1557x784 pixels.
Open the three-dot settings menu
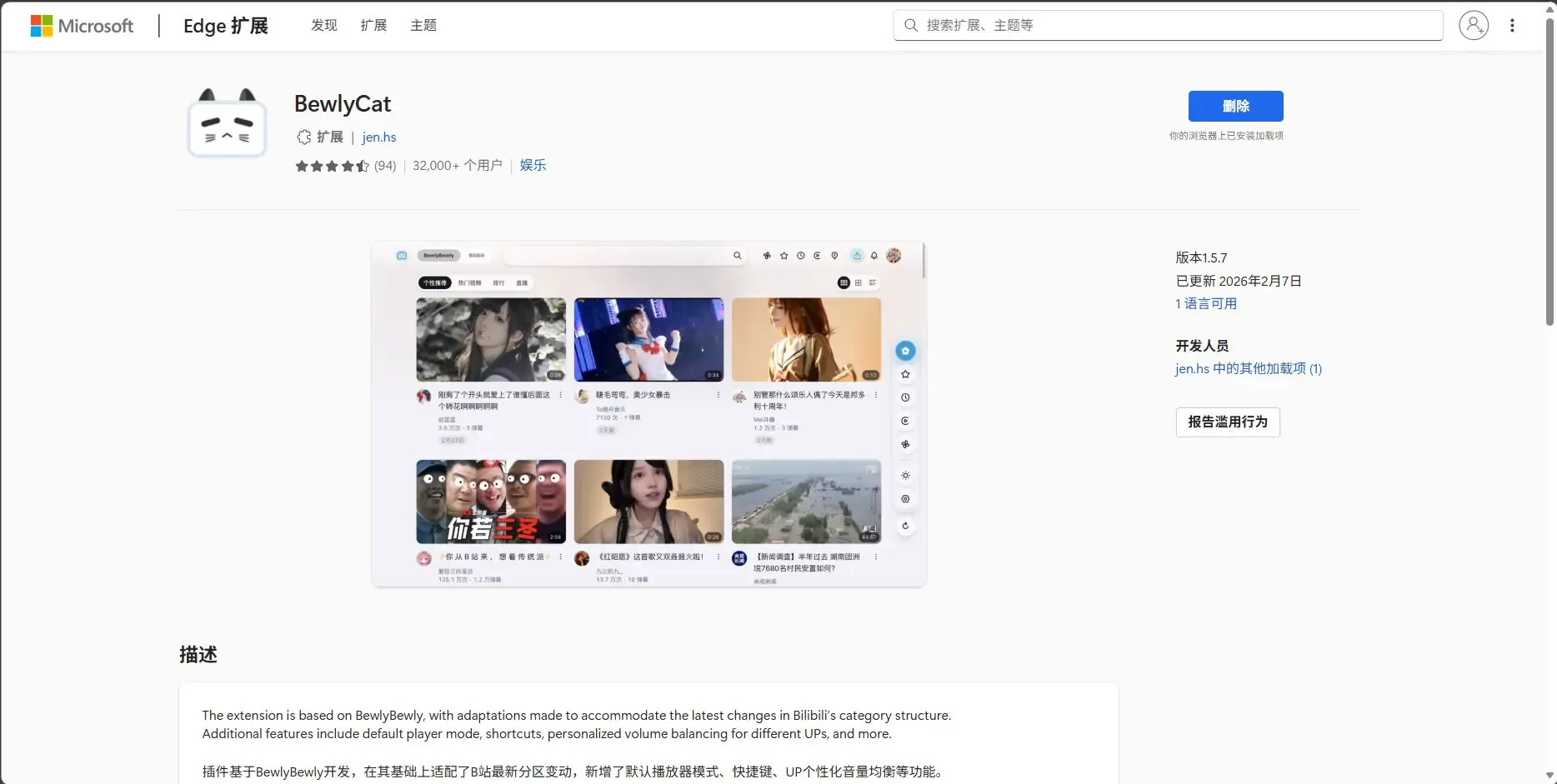[x=1512, y=26]
